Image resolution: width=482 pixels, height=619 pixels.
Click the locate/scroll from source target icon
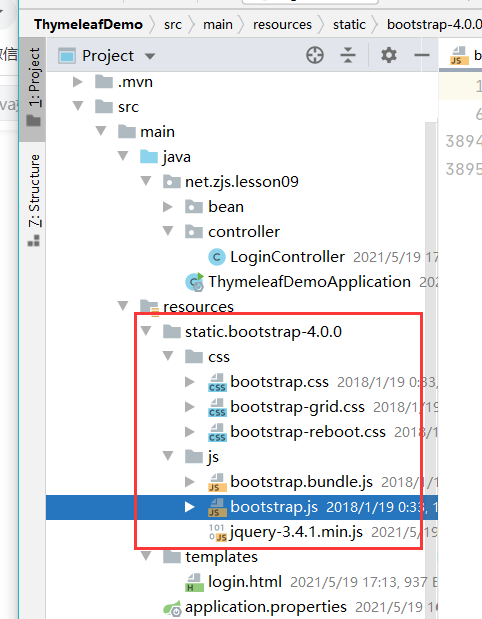(315, 55)
